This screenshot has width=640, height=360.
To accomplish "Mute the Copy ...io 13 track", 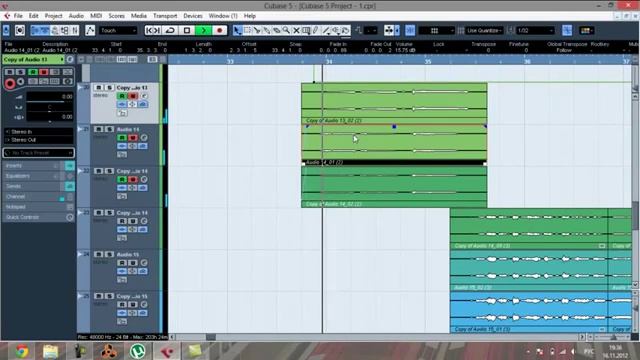I will coord(98,88).
